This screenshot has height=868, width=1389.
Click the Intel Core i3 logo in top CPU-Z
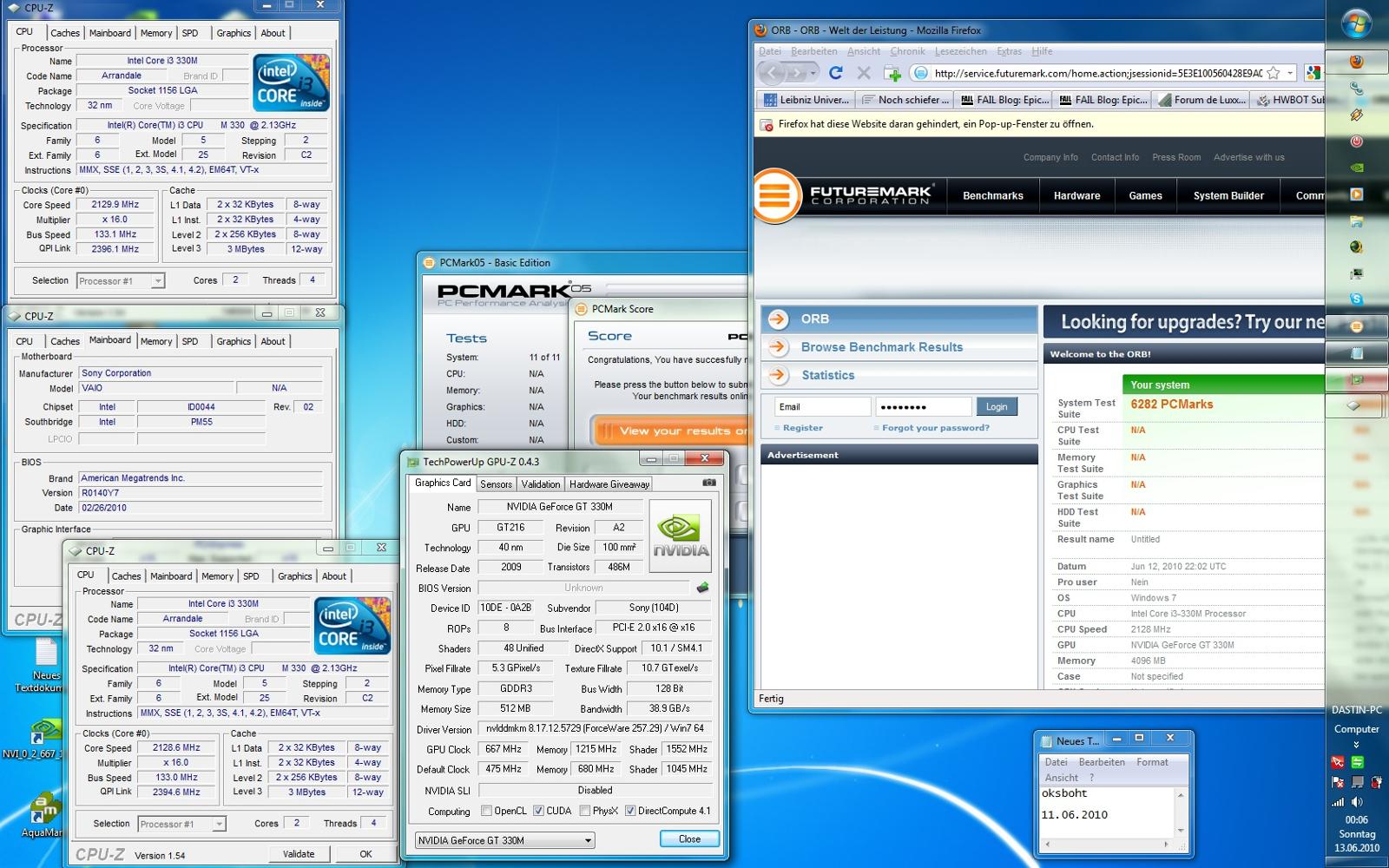tap(291, 82)
